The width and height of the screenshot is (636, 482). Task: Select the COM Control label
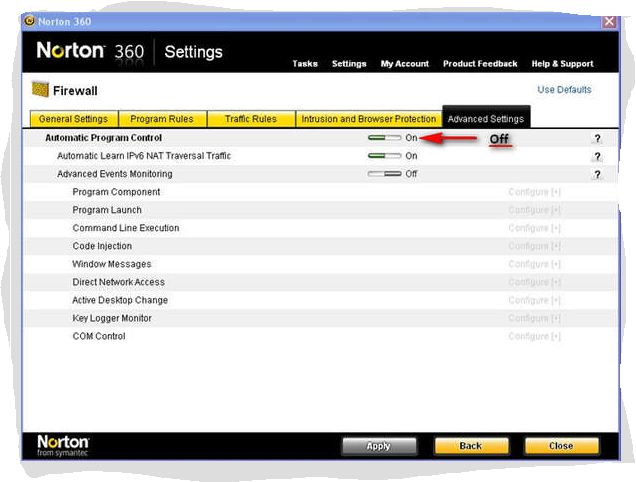pyautogui.click(x=99, y=336)
